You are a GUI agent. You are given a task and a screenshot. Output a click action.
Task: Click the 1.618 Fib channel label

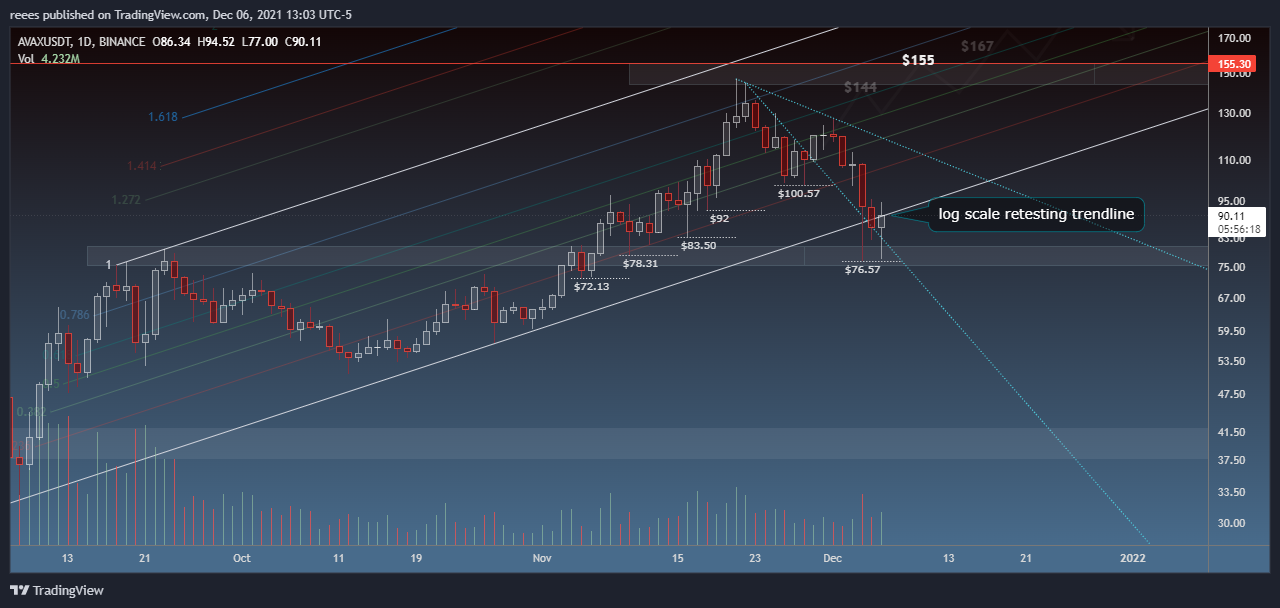[162, 117]
